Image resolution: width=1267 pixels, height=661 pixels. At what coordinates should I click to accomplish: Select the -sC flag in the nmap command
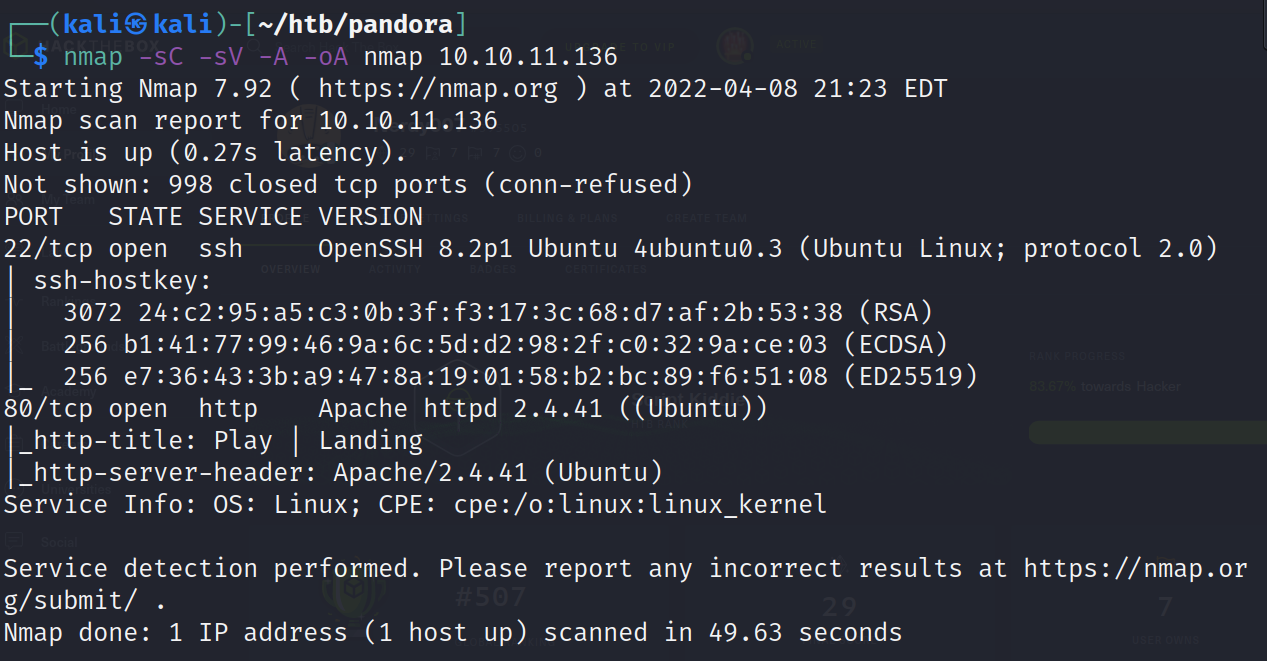pos(162,56)
